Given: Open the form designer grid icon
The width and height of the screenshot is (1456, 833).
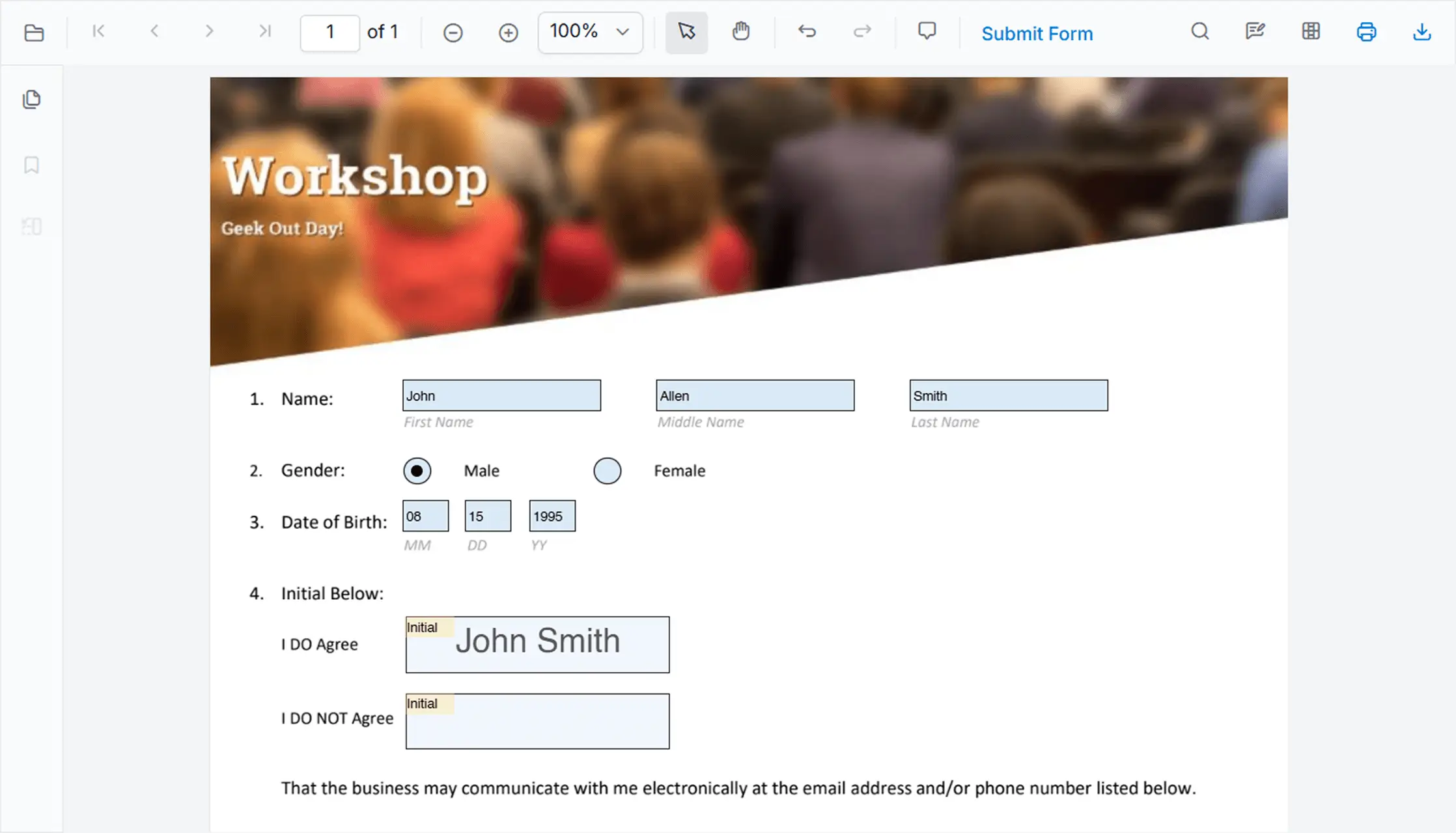Looking at the screenshot, I should 1311,31.
